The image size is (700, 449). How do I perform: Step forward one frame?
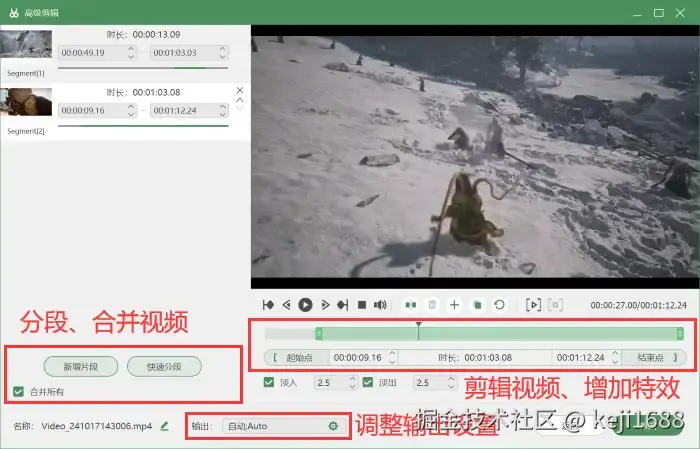point(325,305)
